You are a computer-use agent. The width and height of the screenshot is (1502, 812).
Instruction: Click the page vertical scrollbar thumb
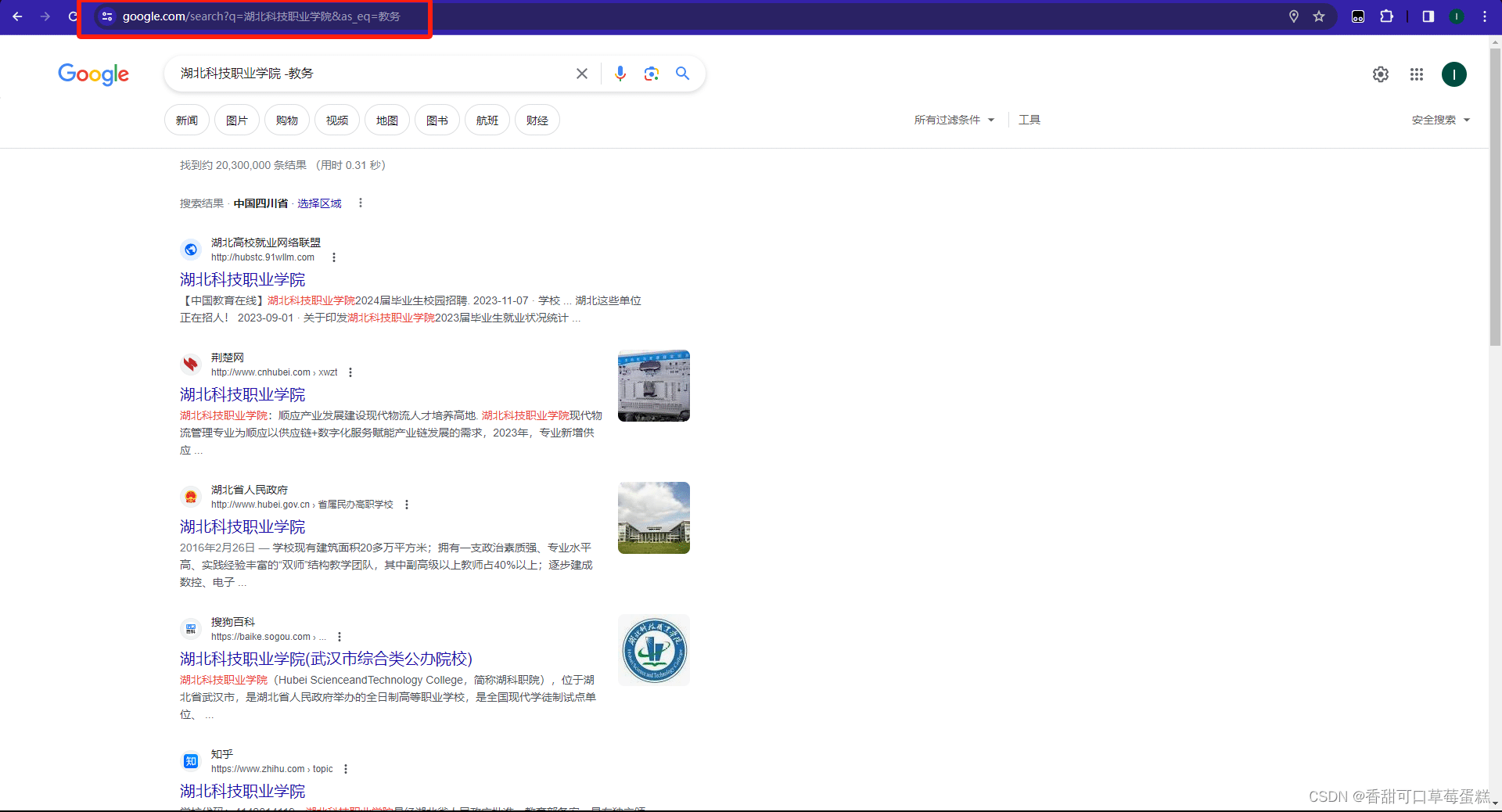[x=1495, y=196]
